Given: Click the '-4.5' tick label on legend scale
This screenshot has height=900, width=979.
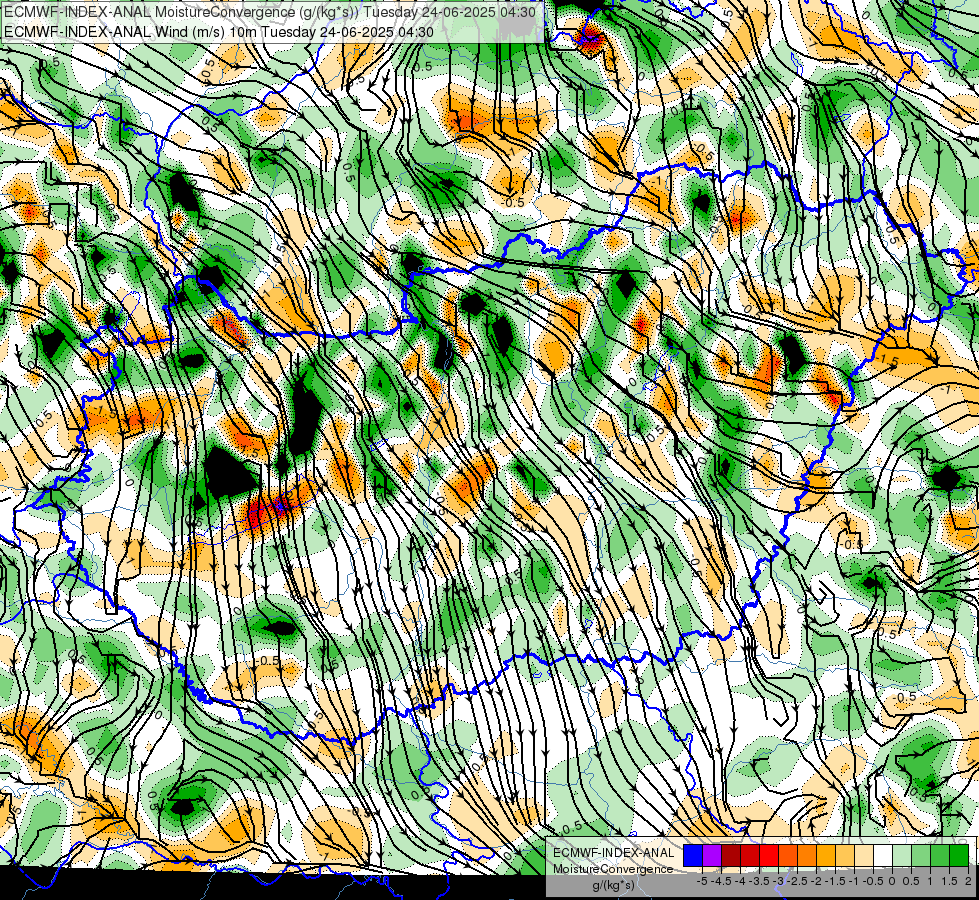Looking at the screenshot, I should [x=721, y=881].
